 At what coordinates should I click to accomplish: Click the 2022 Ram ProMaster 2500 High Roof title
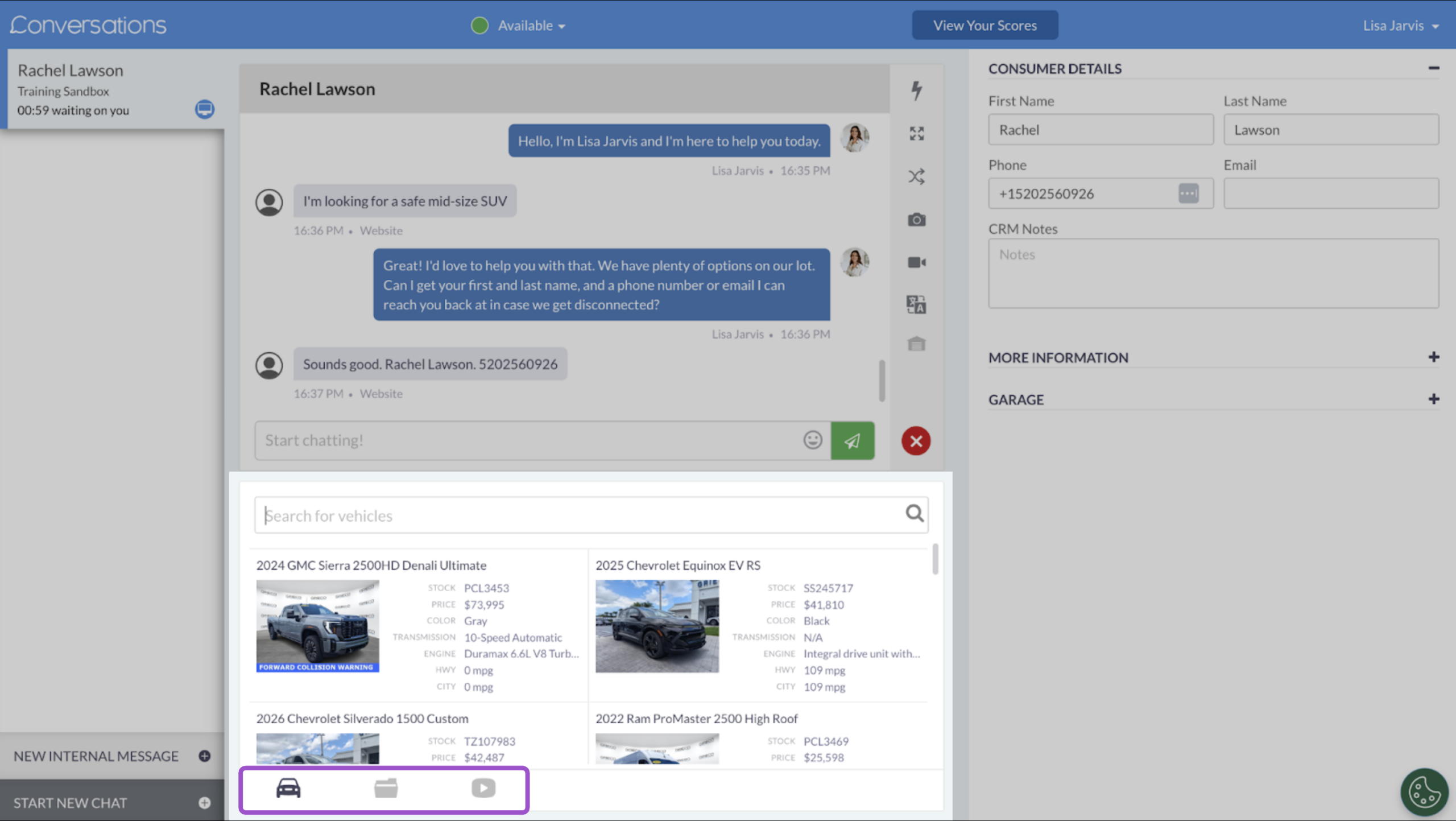[x=697, y=719]
